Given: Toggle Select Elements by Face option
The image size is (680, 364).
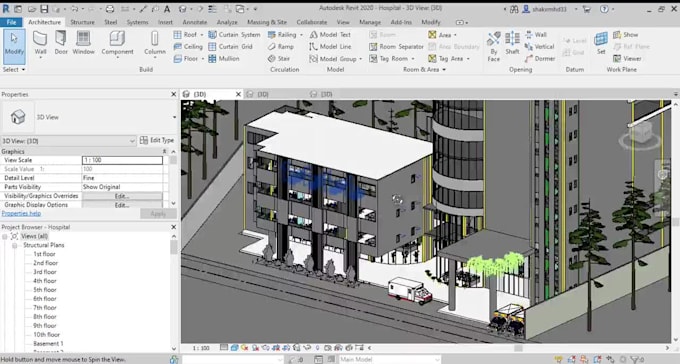Looking at the screenshot, I should click(x=598, y=359).
